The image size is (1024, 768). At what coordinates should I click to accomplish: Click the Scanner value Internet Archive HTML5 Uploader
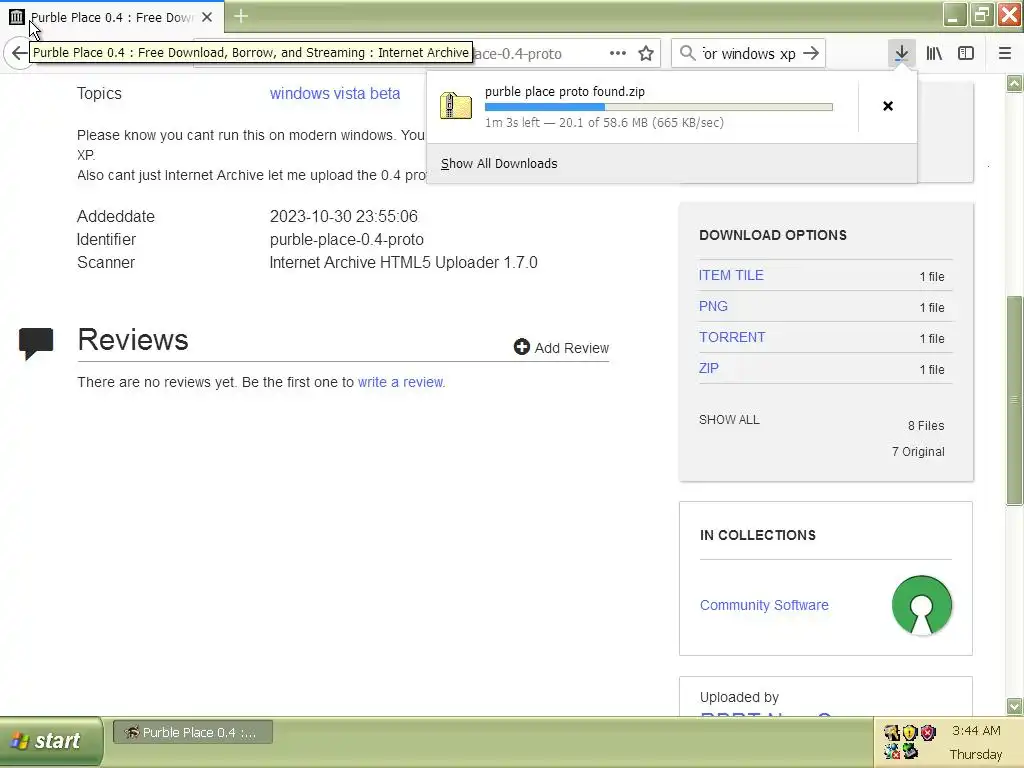tap(404, 263)
